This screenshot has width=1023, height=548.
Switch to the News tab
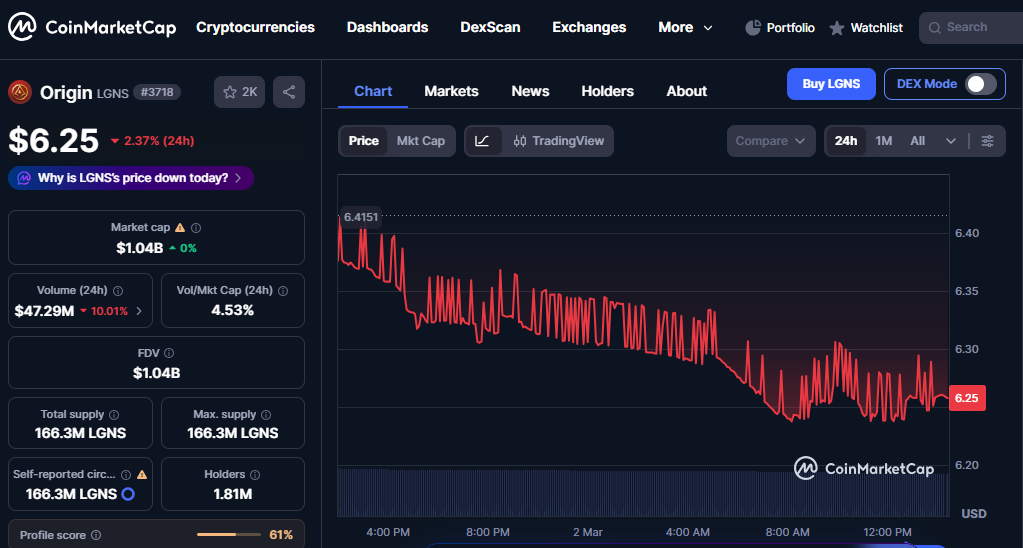tap(530, 91)
